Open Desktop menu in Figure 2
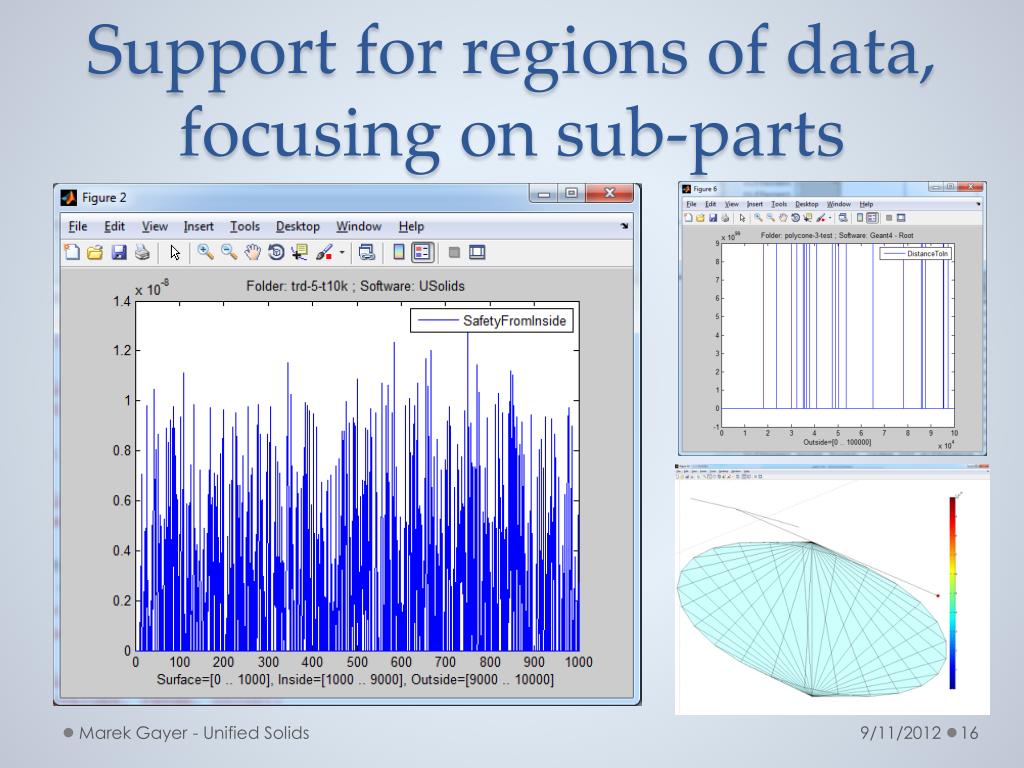 point(298,226)
